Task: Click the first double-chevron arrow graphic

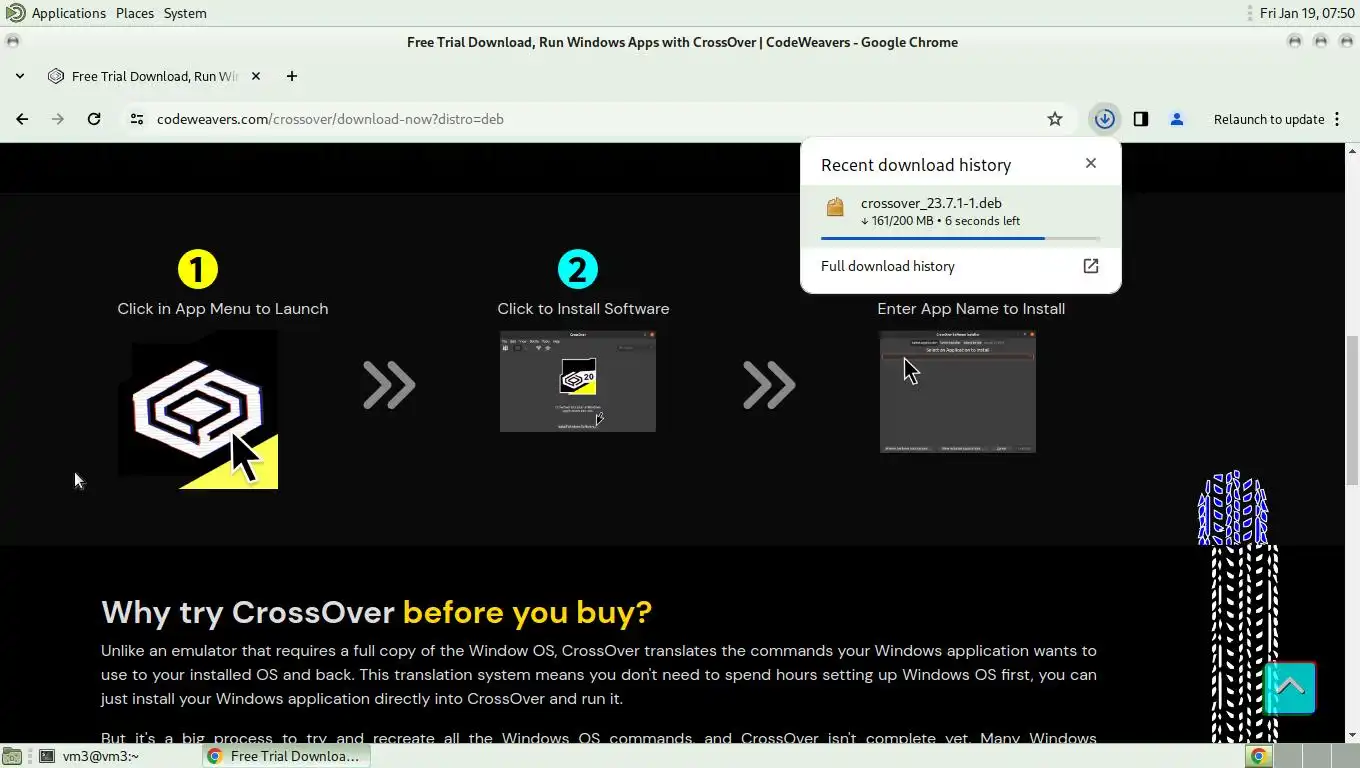Action: click(389, 385)
